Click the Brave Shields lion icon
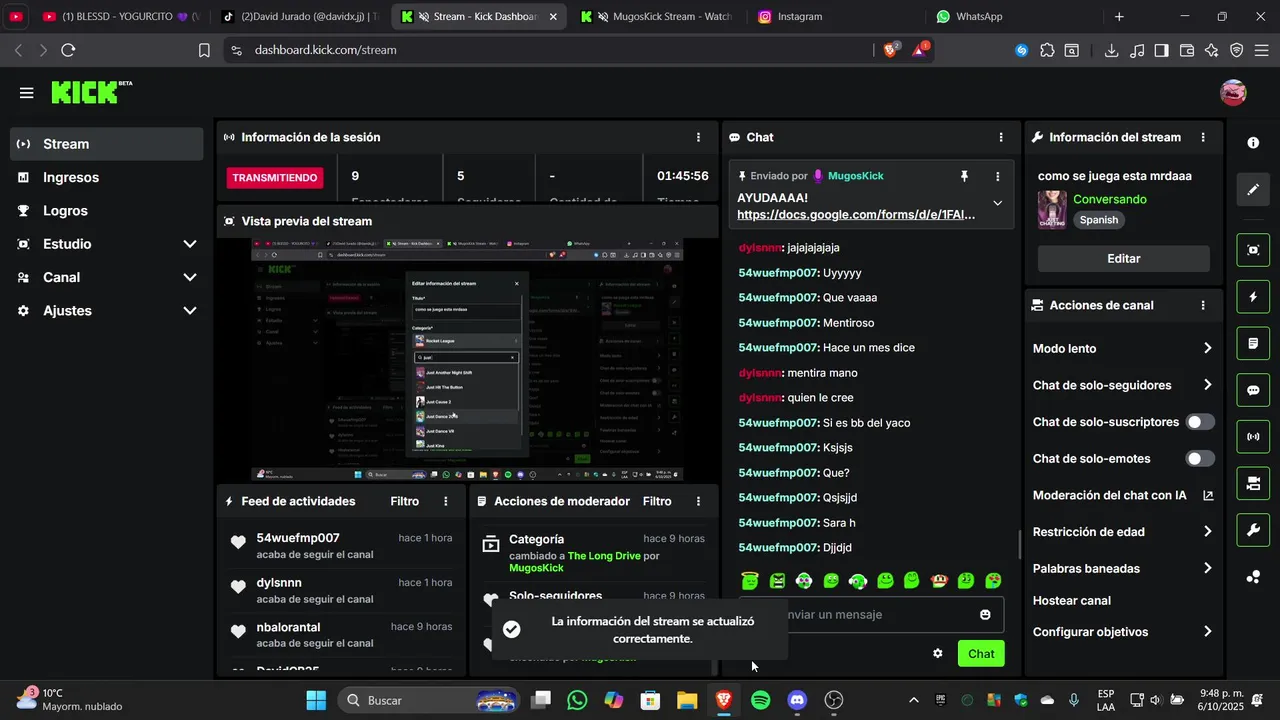This screenshot has height=720, width=1280. [x=890, y=50]
